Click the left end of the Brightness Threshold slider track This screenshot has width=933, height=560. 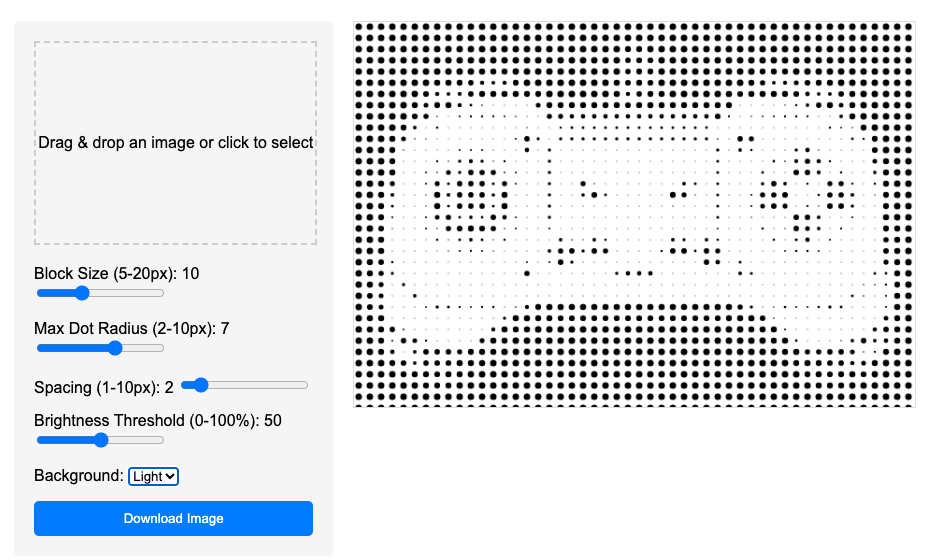tap(39, 440)
